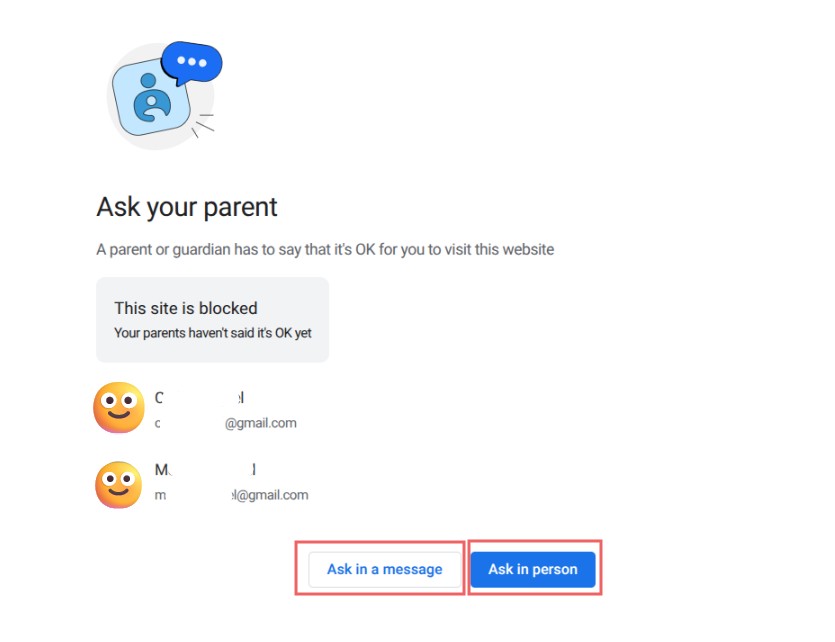This screenshot has width=835, height=642.
Task: Click the parent-and-child figure icon
Action: [152, 98]
